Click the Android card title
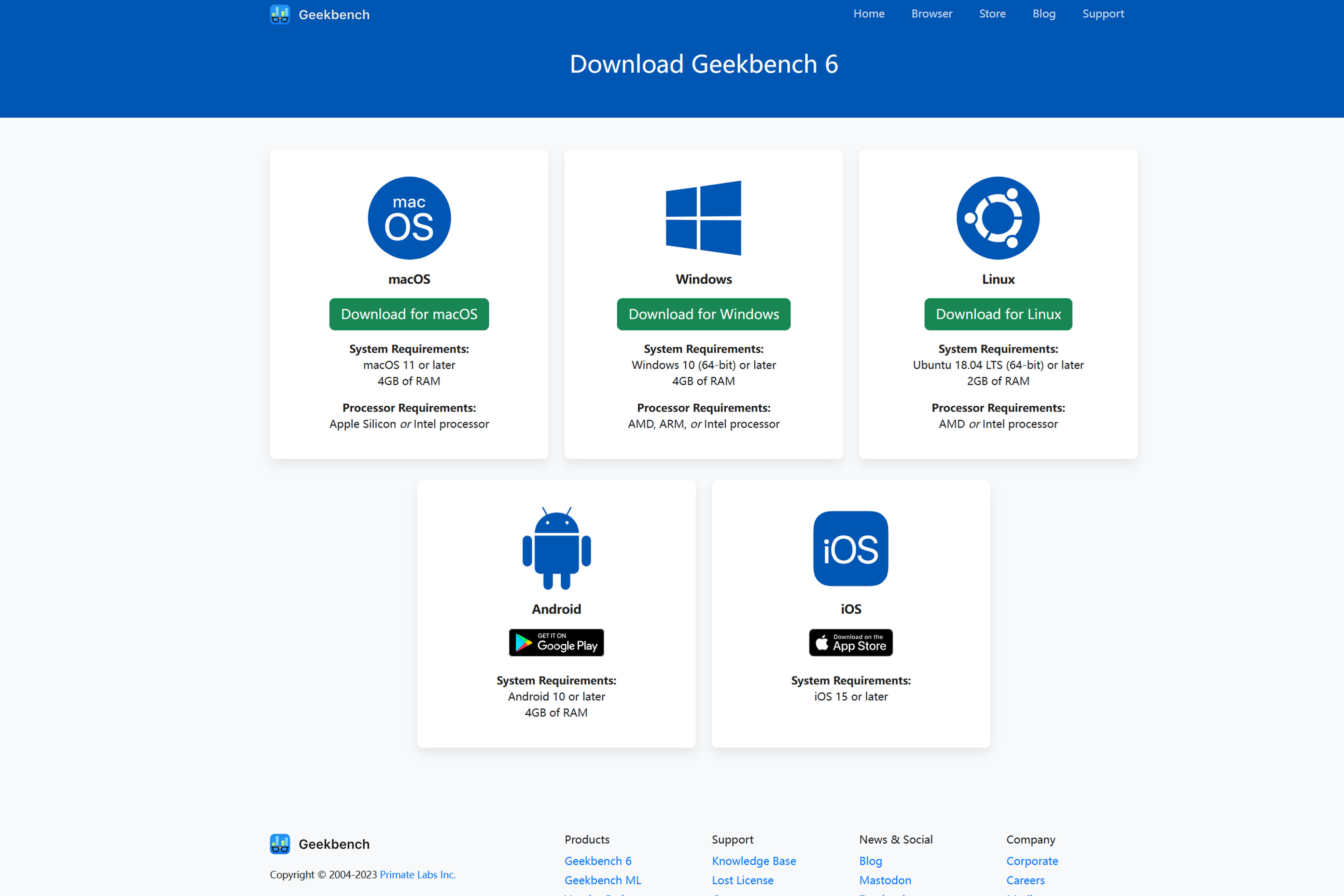The image size is (1344, 896). [557, 609]
